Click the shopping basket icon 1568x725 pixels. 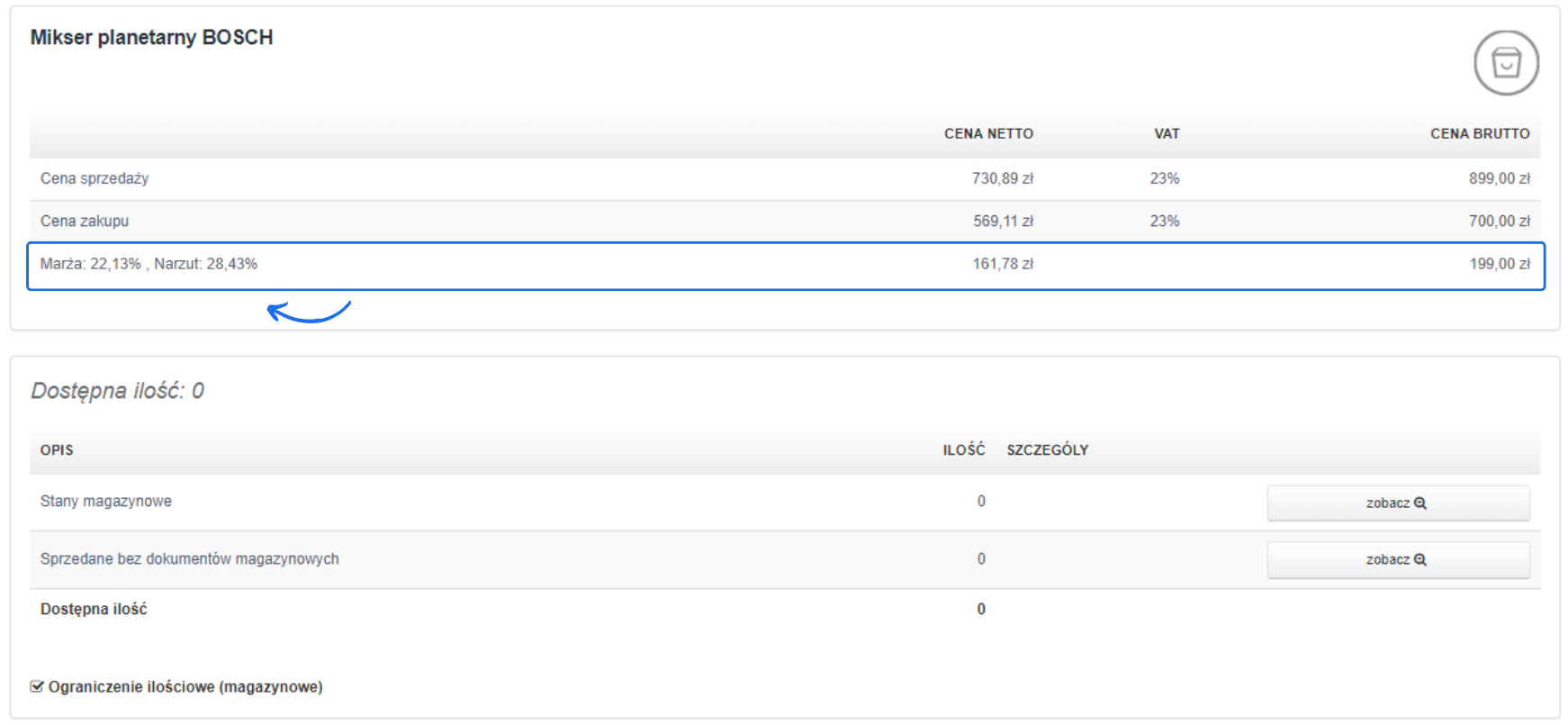[1506, 63]
